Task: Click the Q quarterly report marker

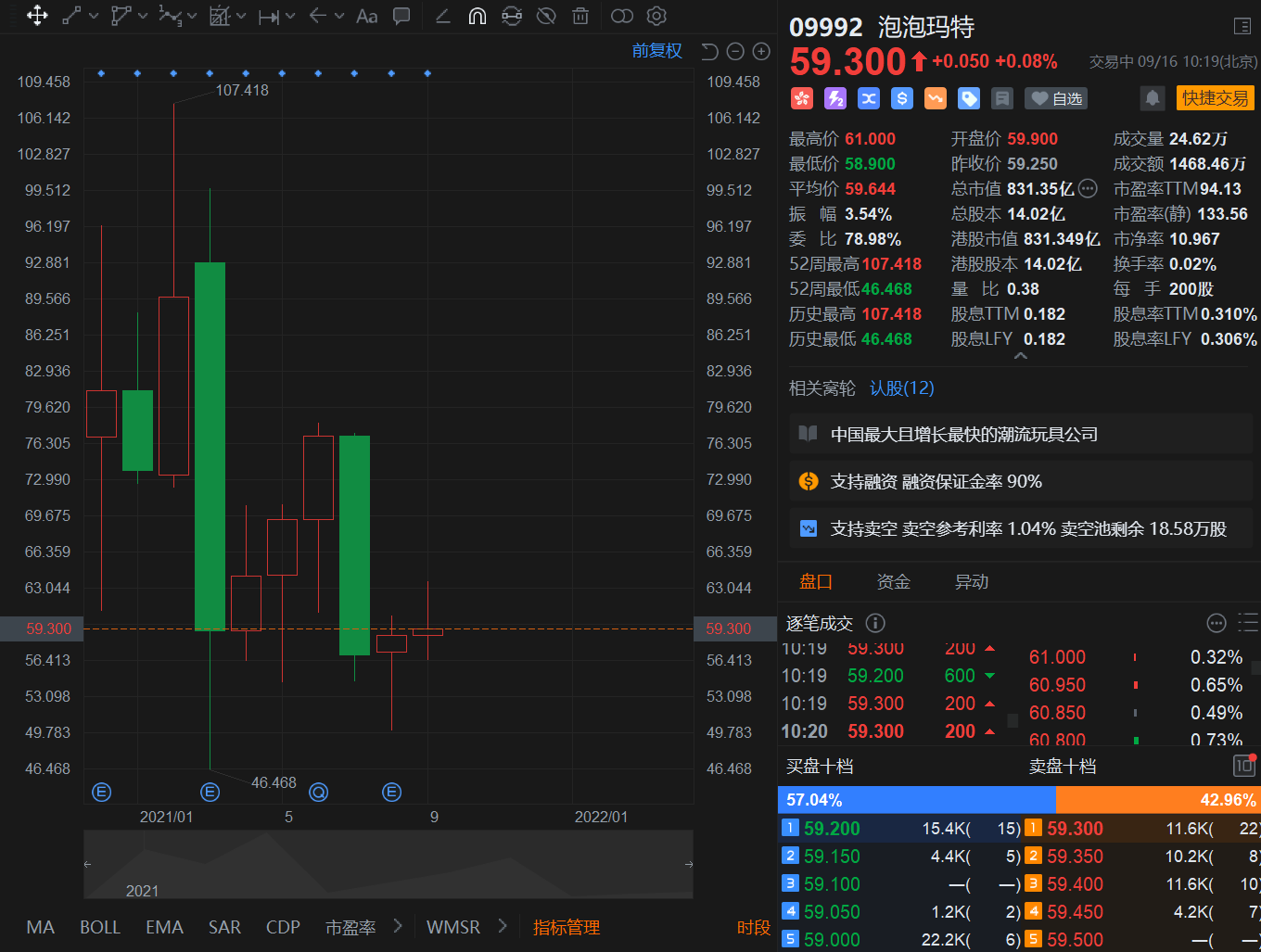Action: click(x=318, y=792)
